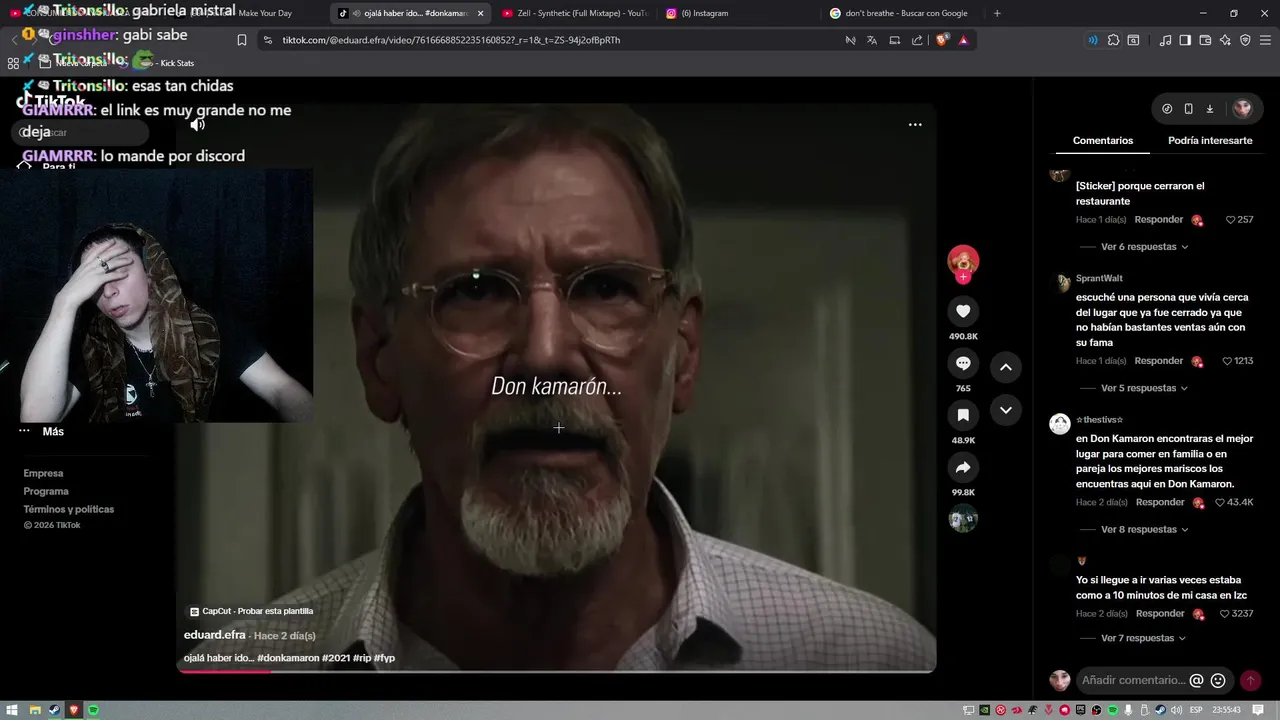Post comment with the red arrow button

click(1250, 681)
